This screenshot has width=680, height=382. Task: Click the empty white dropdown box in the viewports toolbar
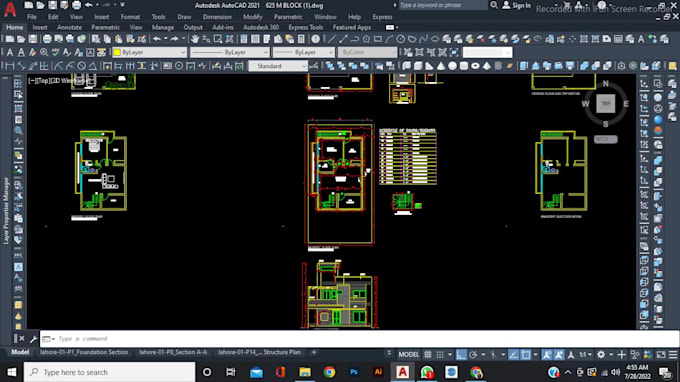pyautogui.click(x=487, y=52)
